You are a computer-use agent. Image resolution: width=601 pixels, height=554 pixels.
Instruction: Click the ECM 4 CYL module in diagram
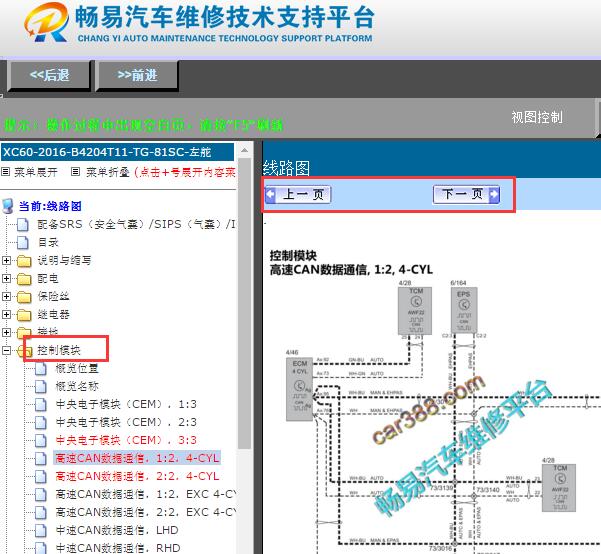pos(299,389)
